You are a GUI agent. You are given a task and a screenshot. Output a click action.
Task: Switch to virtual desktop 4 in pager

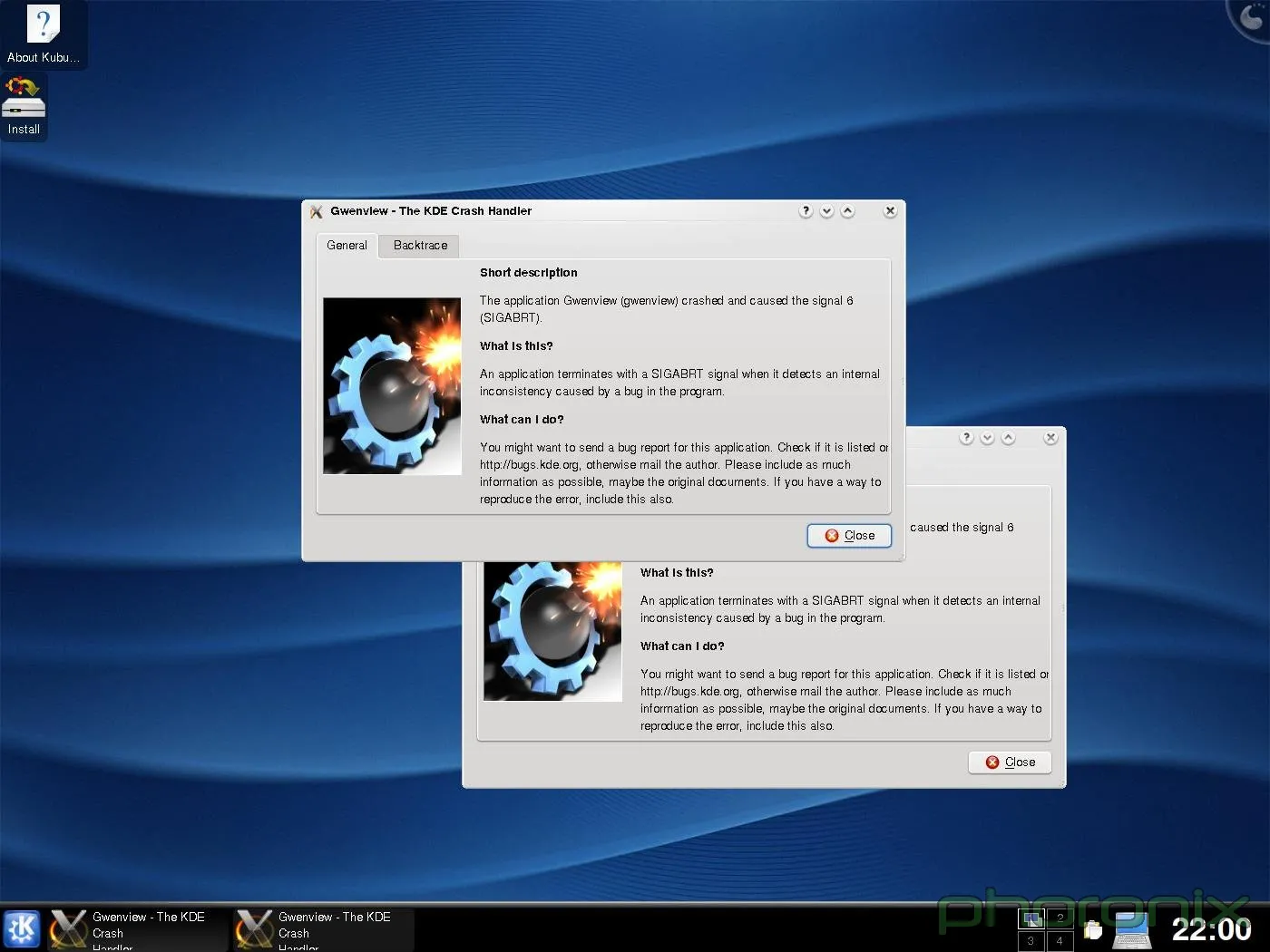click(x=1060, y=941)
